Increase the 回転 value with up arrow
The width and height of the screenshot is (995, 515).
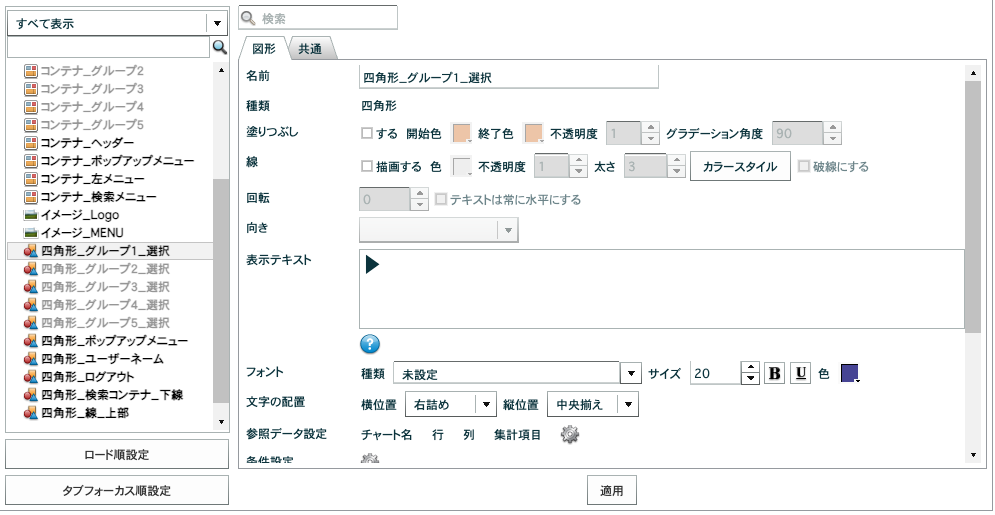point(419,193)
